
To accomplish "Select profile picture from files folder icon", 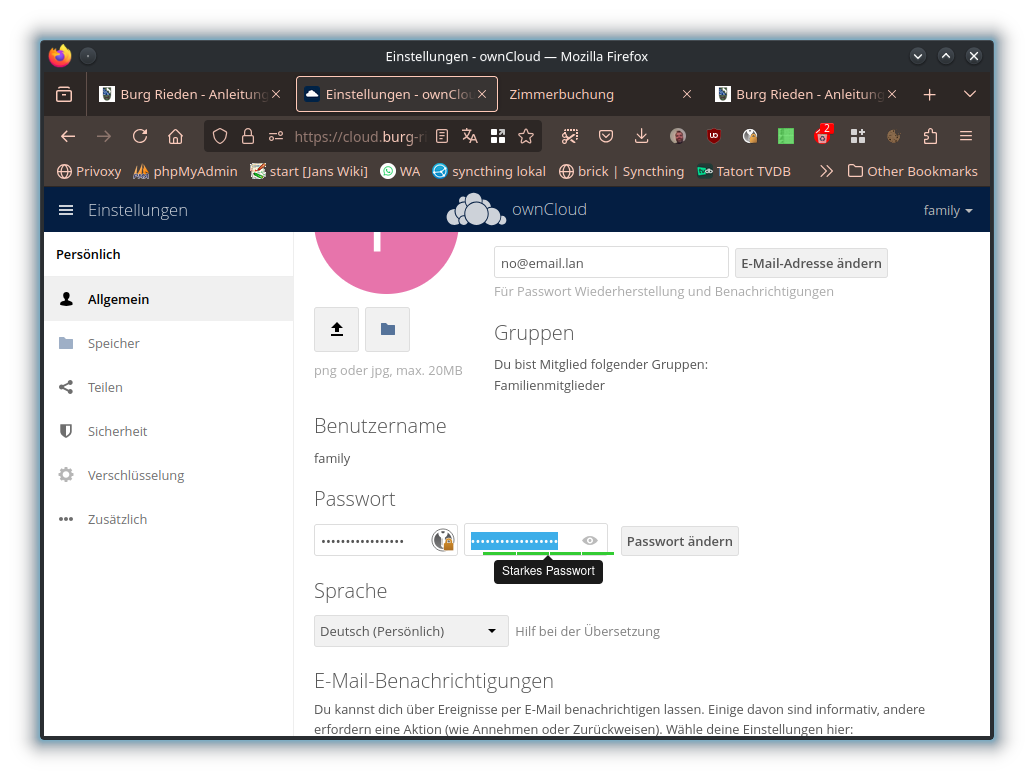I will coord(387,329).
